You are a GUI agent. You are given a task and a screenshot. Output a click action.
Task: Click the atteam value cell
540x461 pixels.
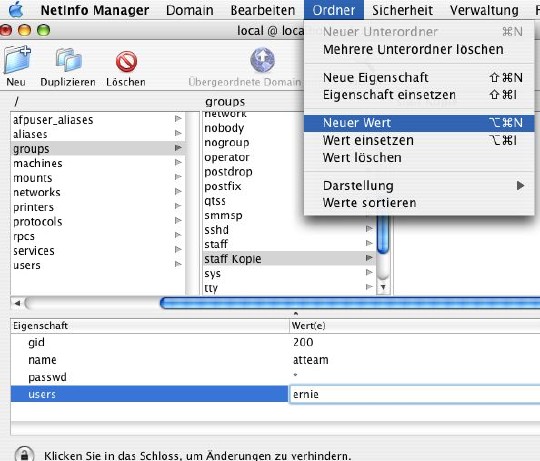click(x=415, y=359)
